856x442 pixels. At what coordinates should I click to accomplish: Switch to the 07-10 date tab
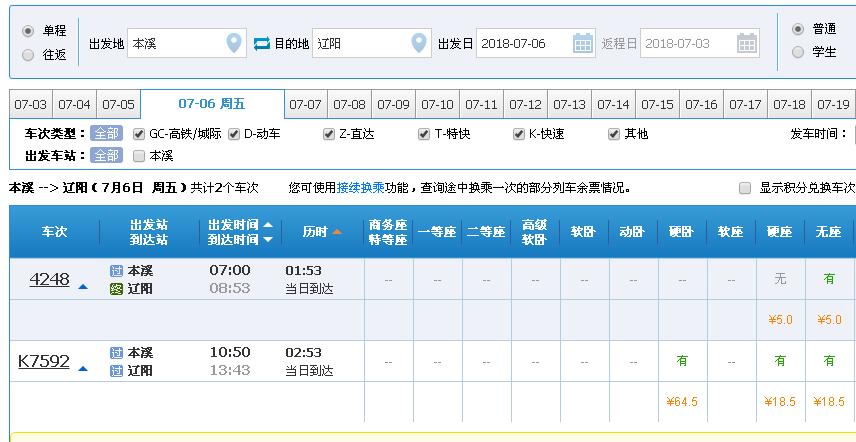pyautogui.click(x=437, y=104)
